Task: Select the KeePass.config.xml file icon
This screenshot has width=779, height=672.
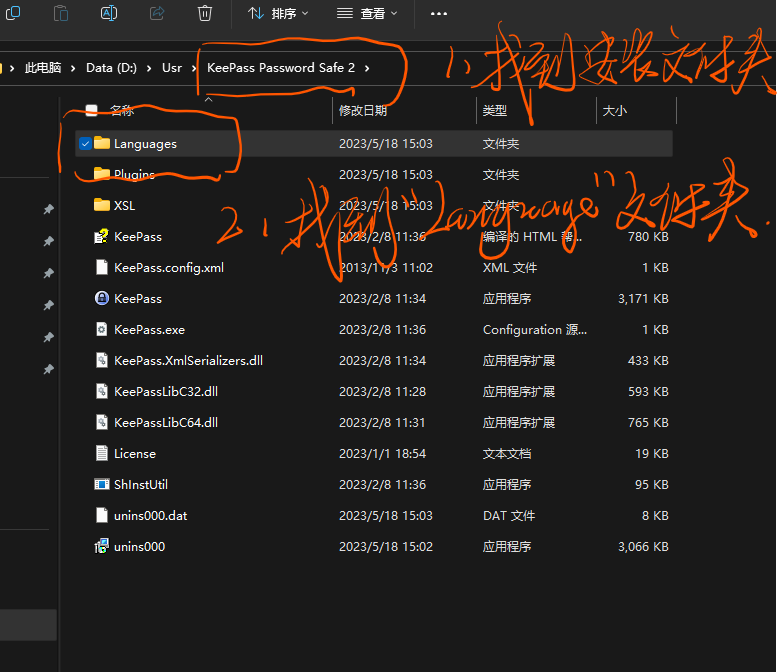Action: click(x=102, y=267)
